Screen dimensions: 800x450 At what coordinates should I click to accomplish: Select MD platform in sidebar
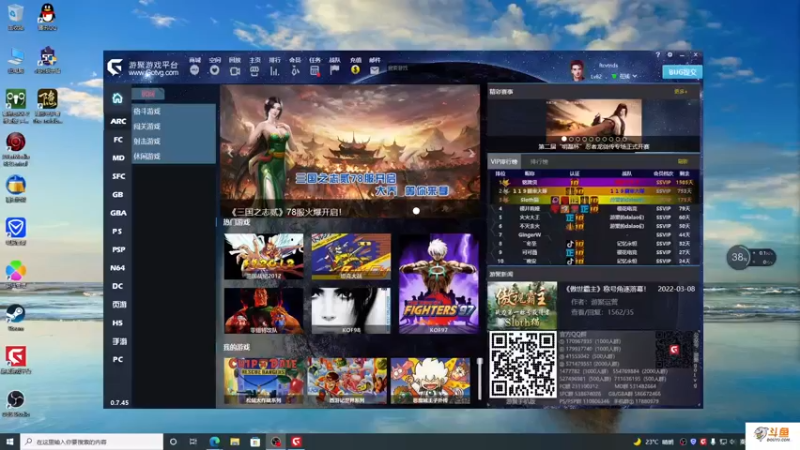118,158
